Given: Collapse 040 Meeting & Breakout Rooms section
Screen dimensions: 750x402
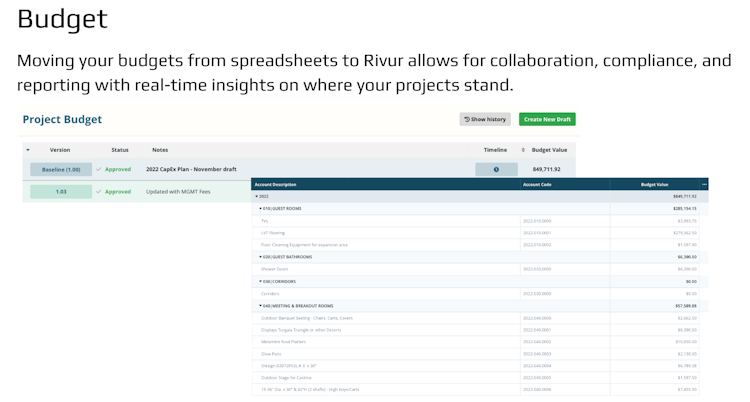Looking at the screenshot, I should coord(260,306).
